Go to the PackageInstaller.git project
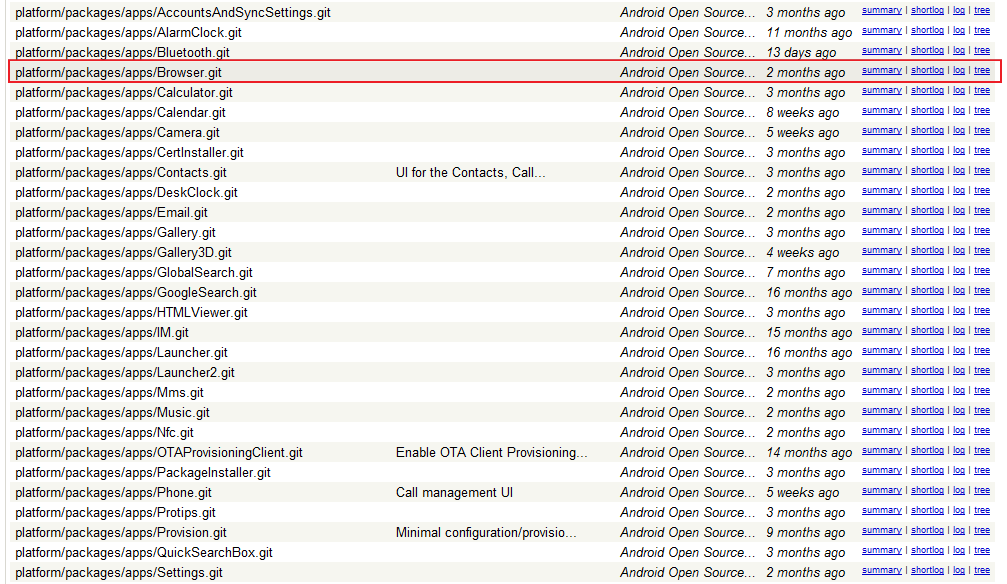 click(143, 472)
